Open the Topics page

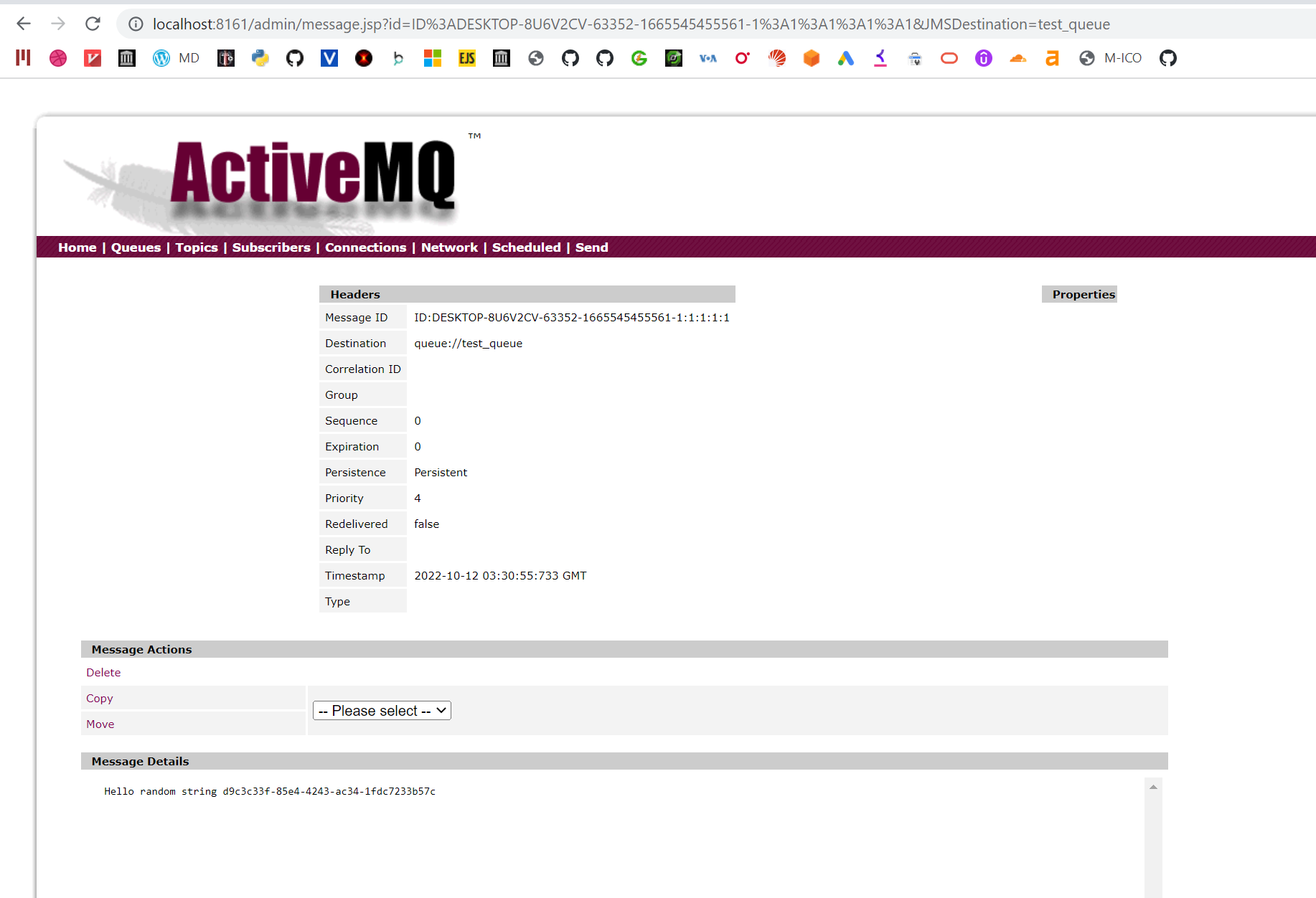pyautogui.click(x=196, y=247)
